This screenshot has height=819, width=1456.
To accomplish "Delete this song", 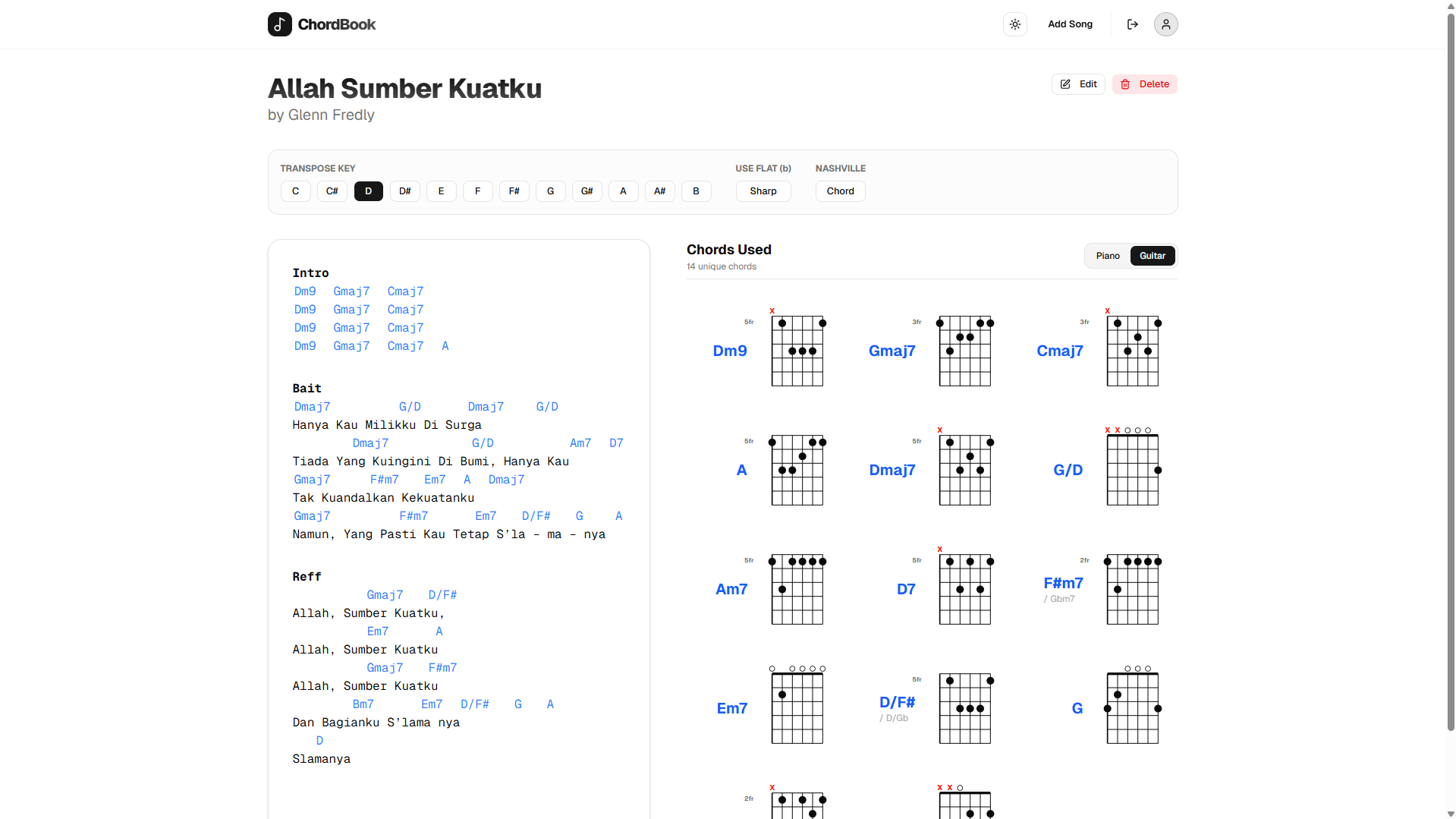I will 1145,84.
